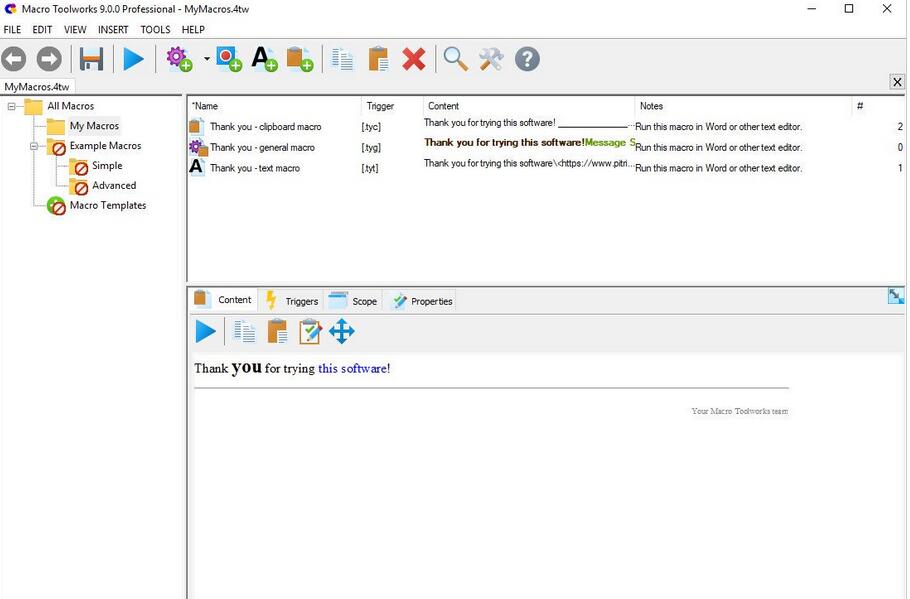
Task: Paste content using Content pane clipboard icon
Action: coord(277,331)
